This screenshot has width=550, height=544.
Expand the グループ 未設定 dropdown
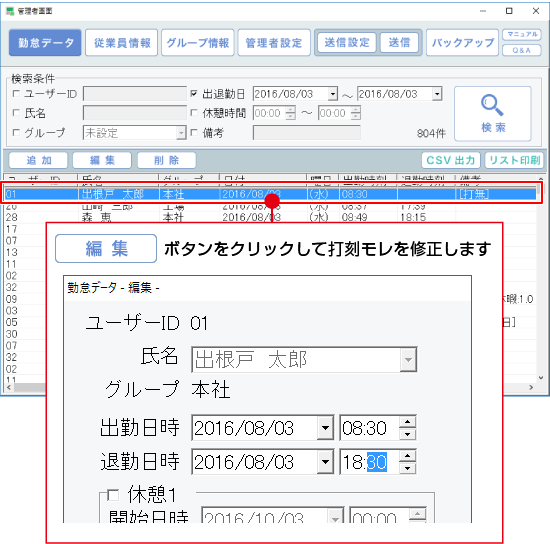[181, 133]
